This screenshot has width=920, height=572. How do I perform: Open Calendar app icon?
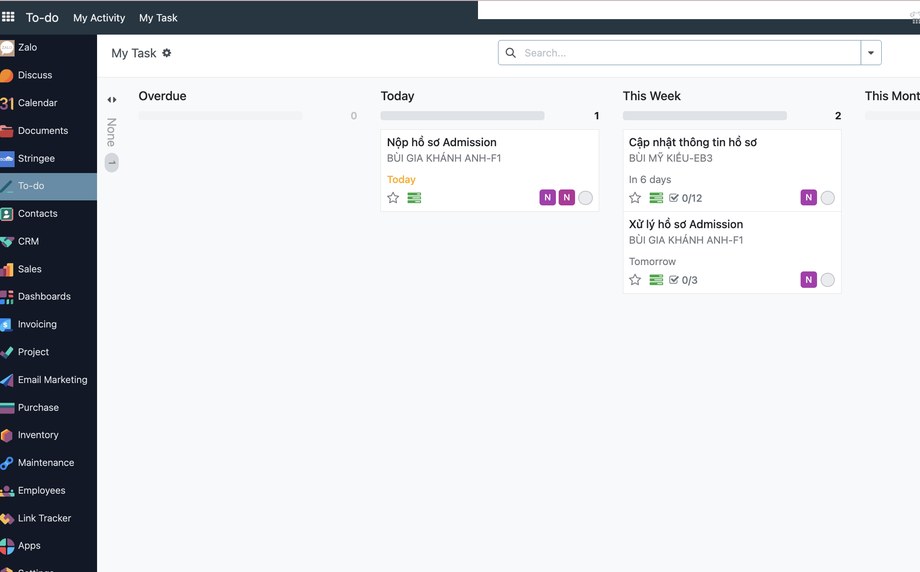[7, 103]
